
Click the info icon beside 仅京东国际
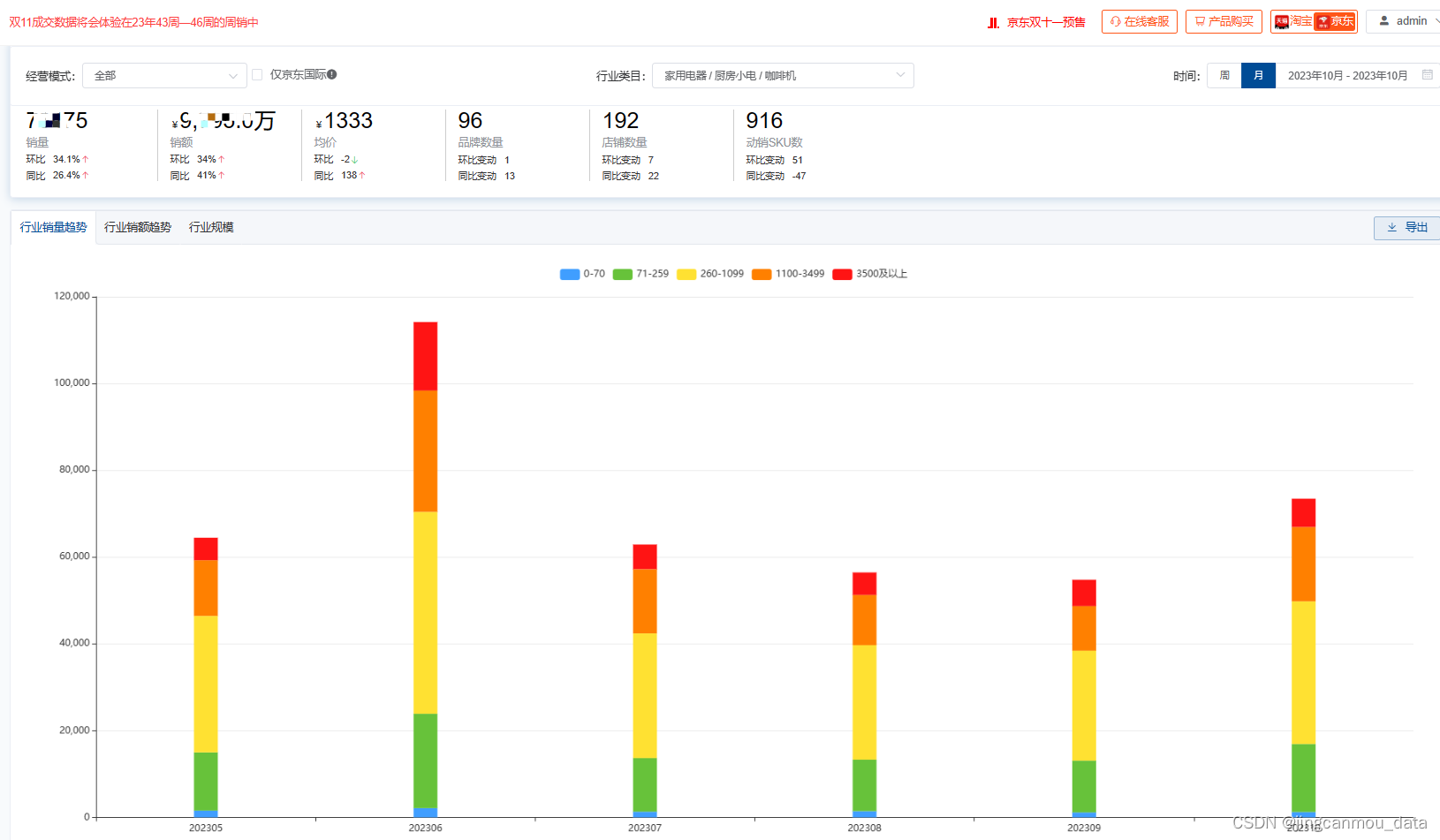point(332,75)
